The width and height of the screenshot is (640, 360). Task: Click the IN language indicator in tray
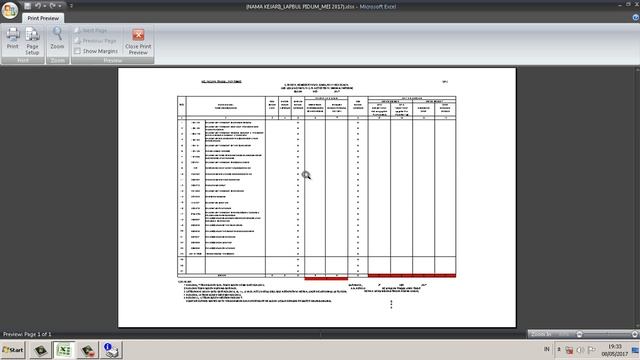[546, 349]
